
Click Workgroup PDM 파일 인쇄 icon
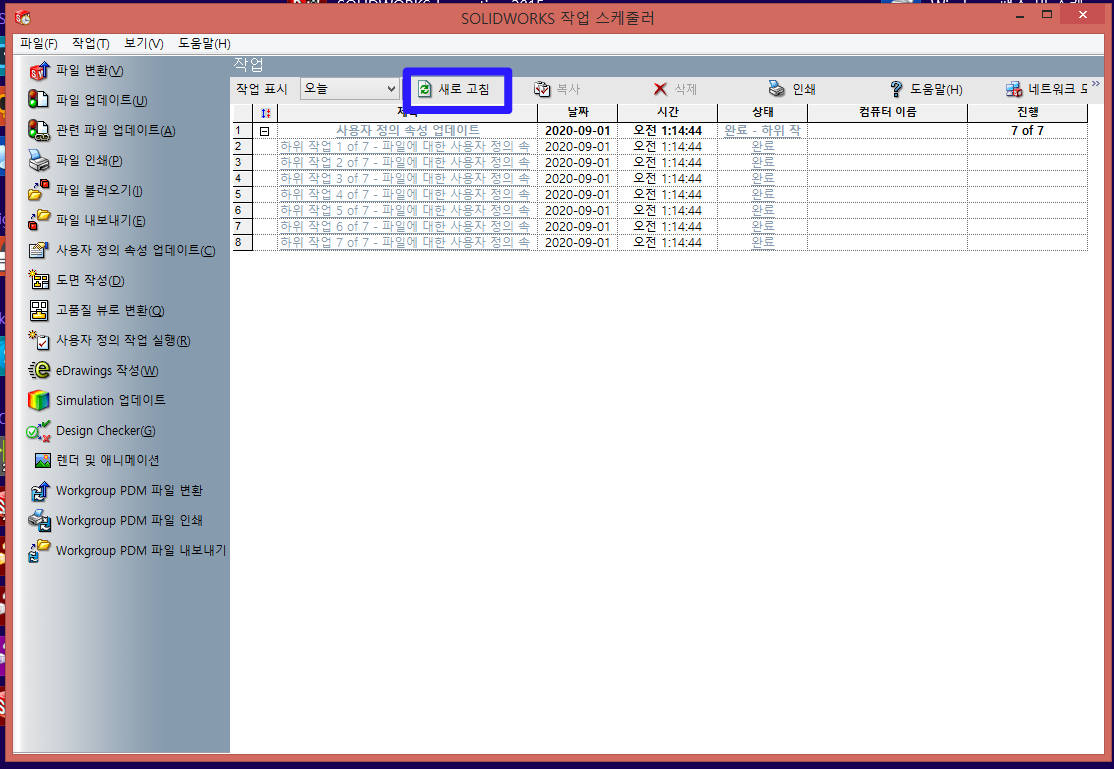pos(39,520)
